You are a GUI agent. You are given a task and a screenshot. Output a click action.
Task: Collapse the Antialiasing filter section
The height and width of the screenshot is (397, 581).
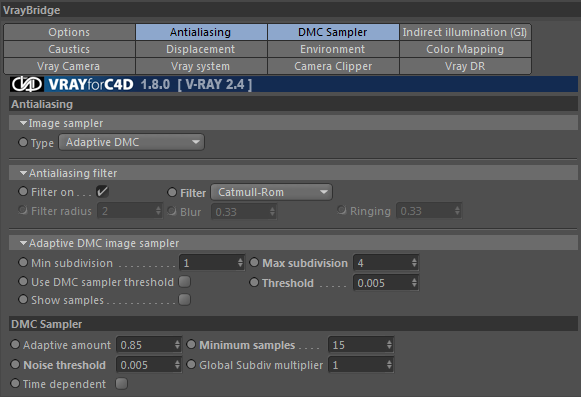tap(23, 173)
